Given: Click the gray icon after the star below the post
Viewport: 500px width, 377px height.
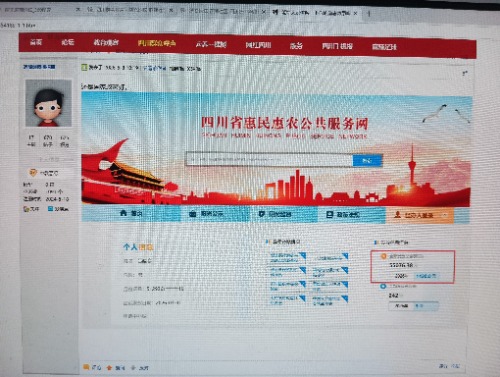Looking at the screenshot, I should 133,368.
